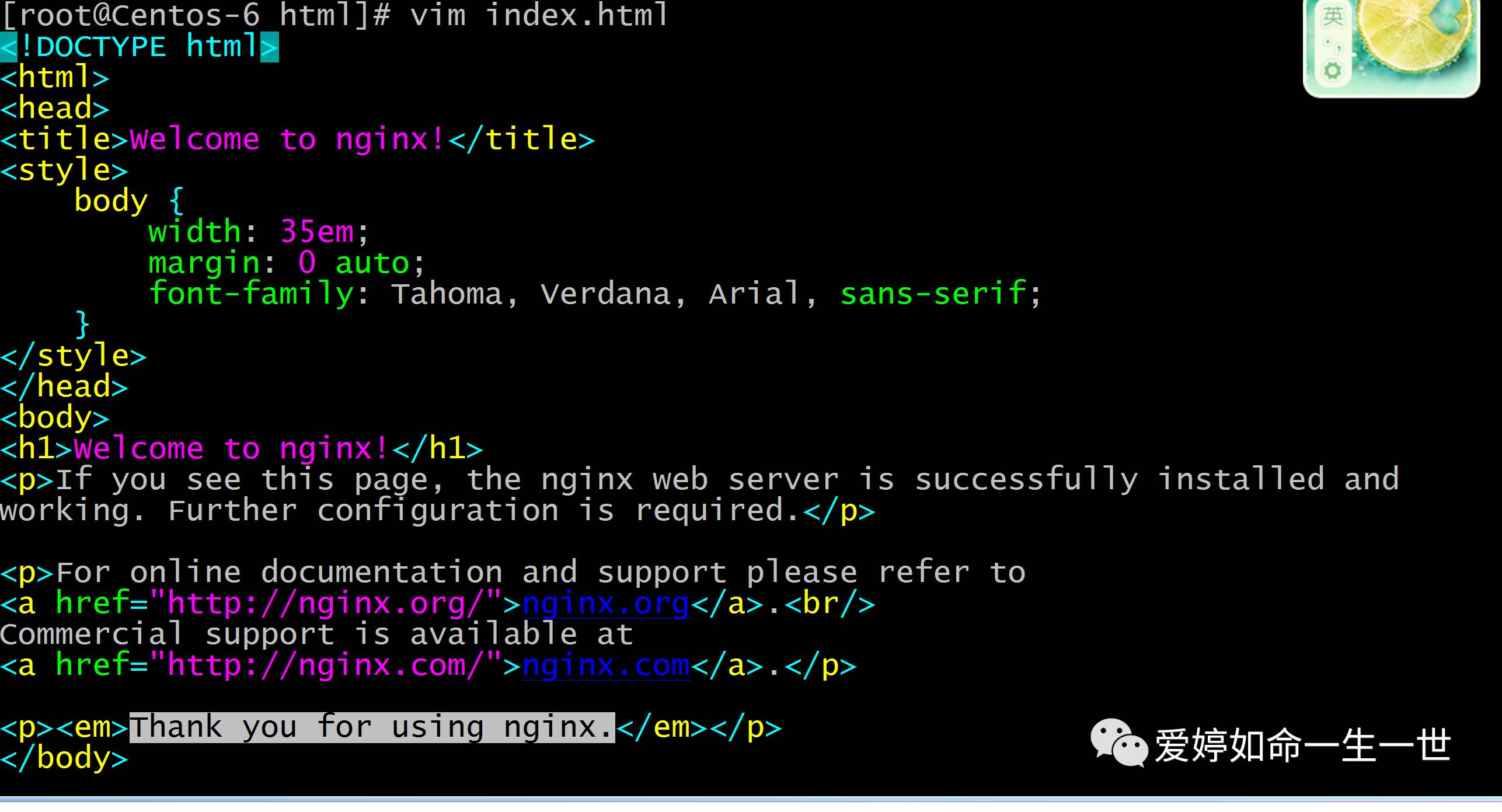The height and width of the screenshot is (812, 1502).
Task: Click the closing </style> tag
Action: pos(73,356)
